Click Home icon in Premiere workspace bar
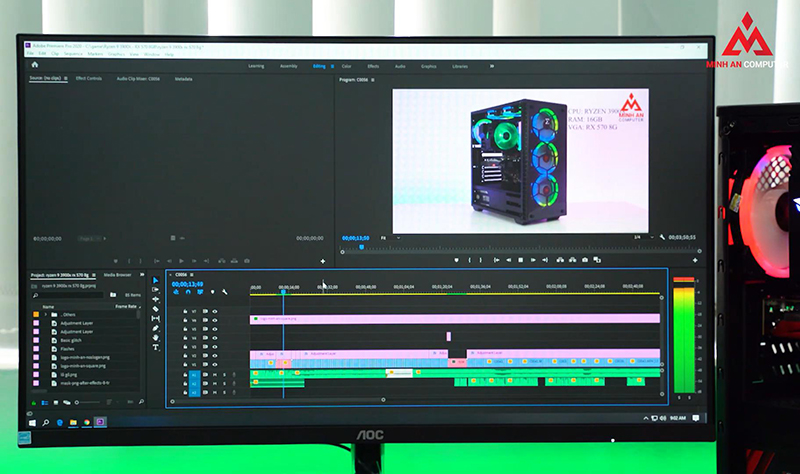 click(x=35, y=65)
